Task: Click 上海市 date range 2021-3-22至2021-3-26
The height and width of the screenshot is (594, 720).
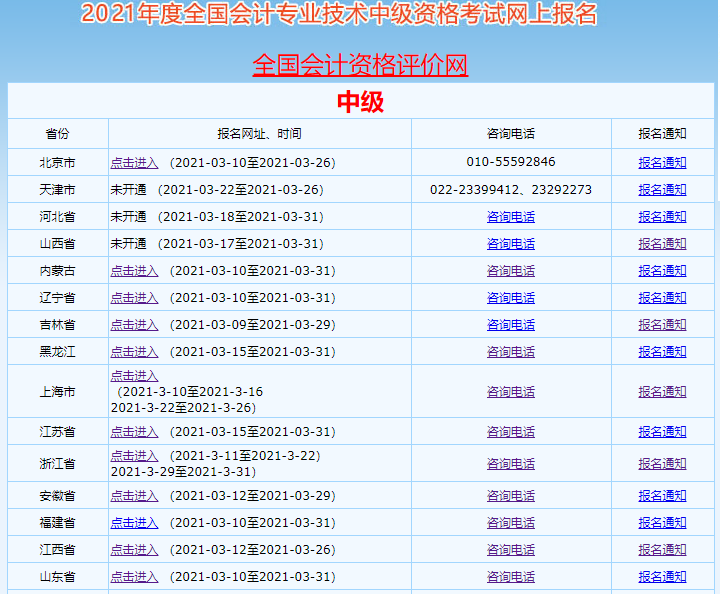Action: coord(183,408)
